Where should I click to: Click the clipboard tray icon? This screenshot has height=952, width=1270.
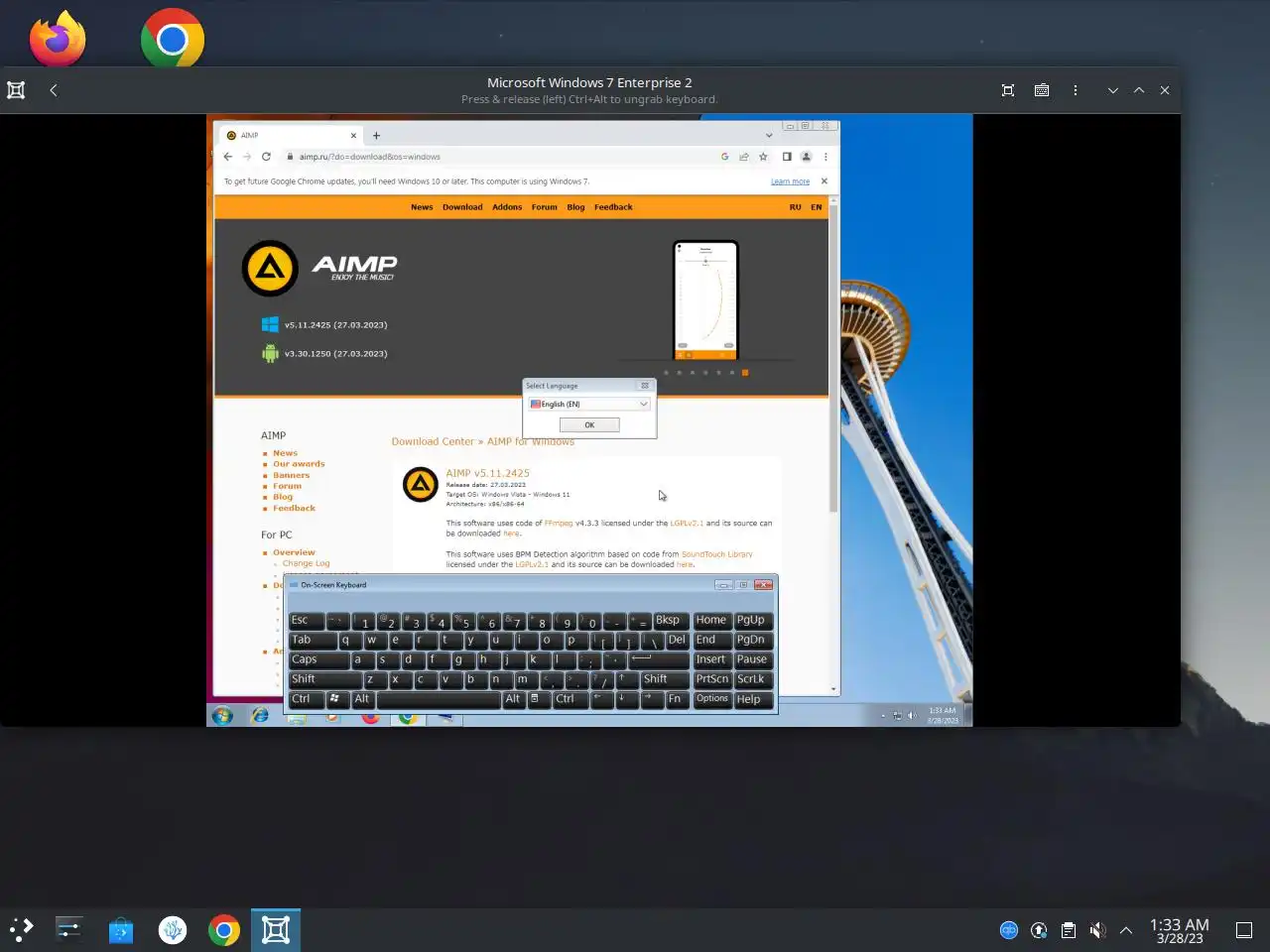[1069, 930]
